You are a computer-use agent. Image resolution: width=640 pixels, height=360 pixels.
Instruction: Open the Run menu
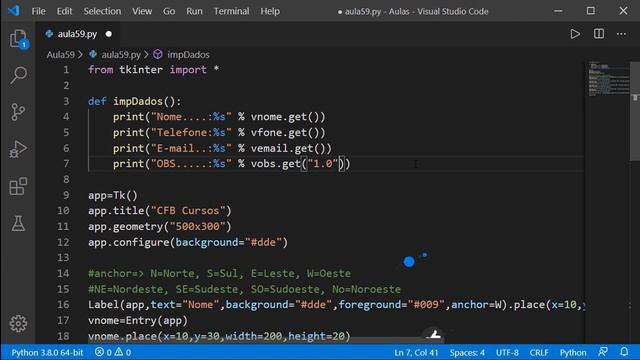click(194, 11)
